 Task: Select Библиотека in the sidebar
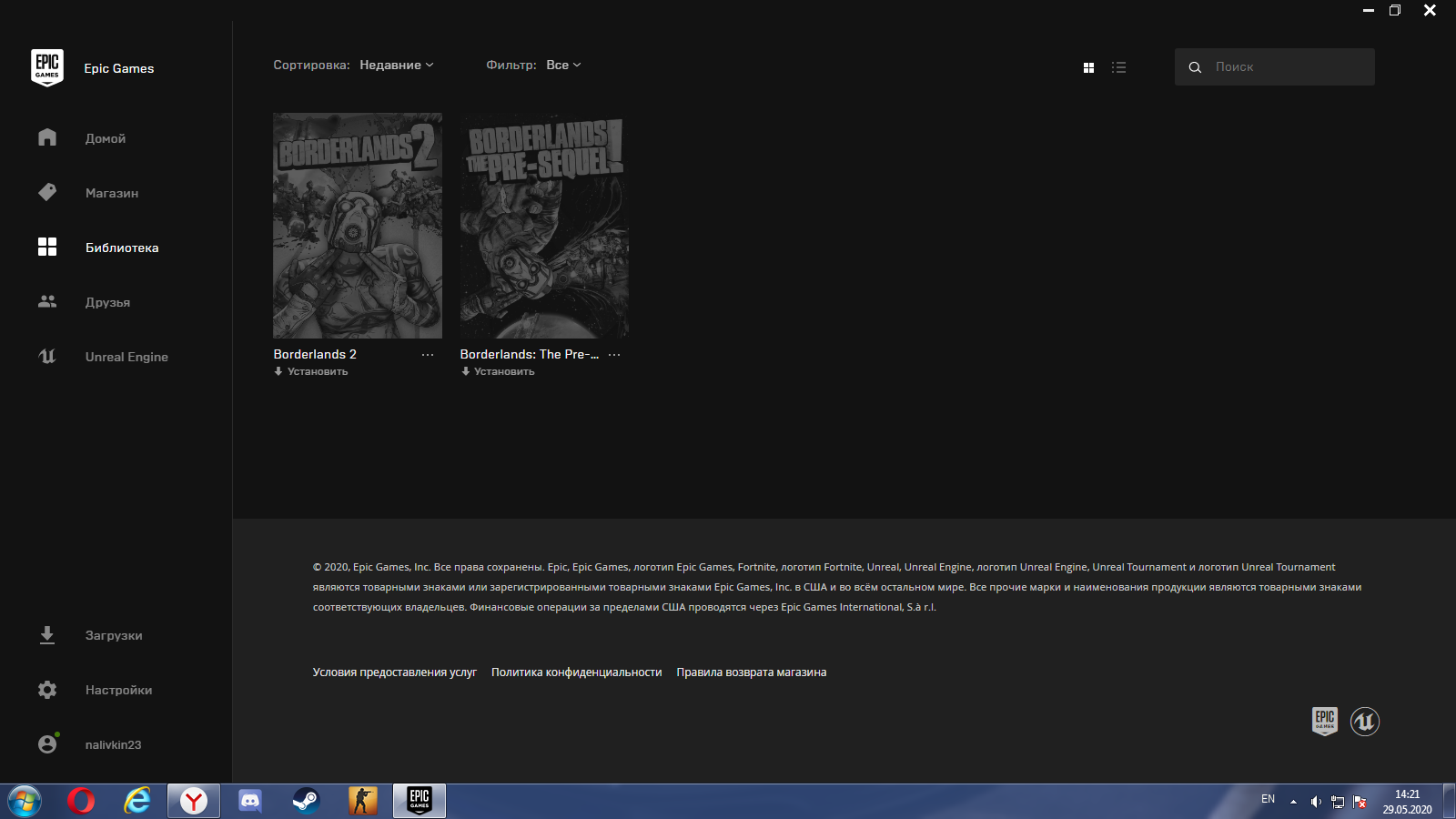tap(122, 248)
